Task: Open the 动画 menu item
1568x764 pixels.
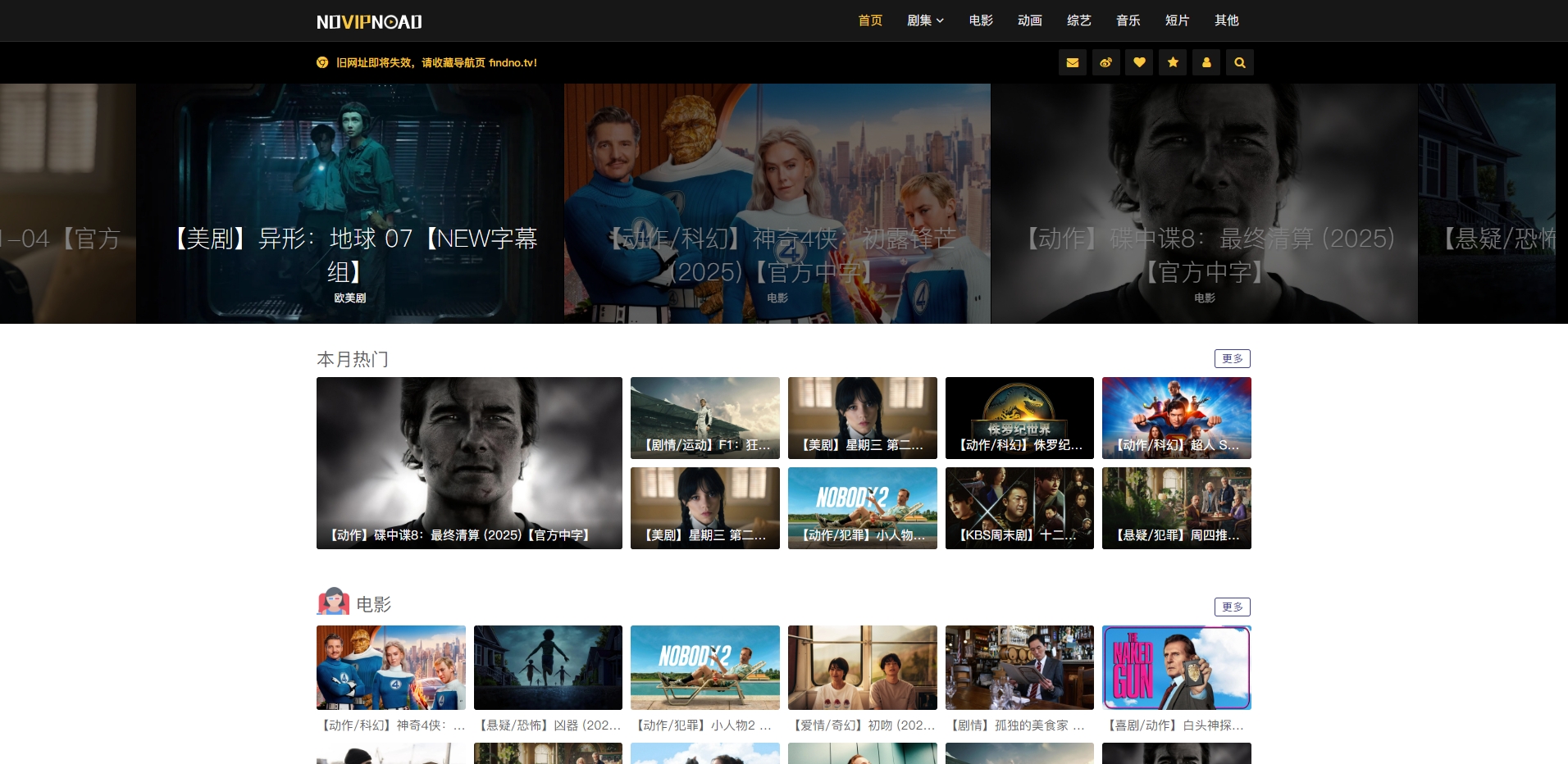Action: (x=1029, y=20)
